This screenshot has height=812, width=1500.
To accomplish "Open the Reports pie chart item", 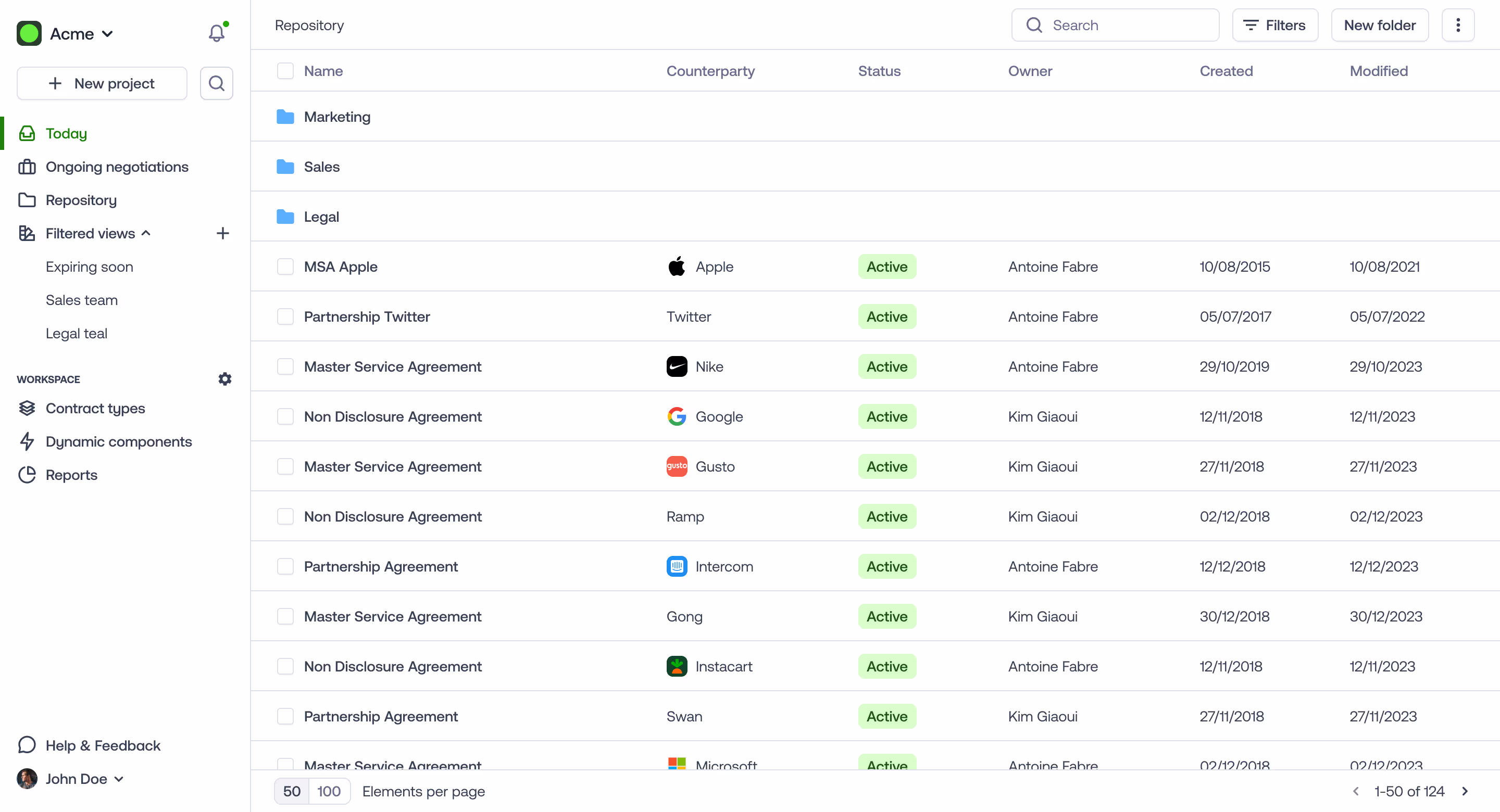I will point(71,475).
